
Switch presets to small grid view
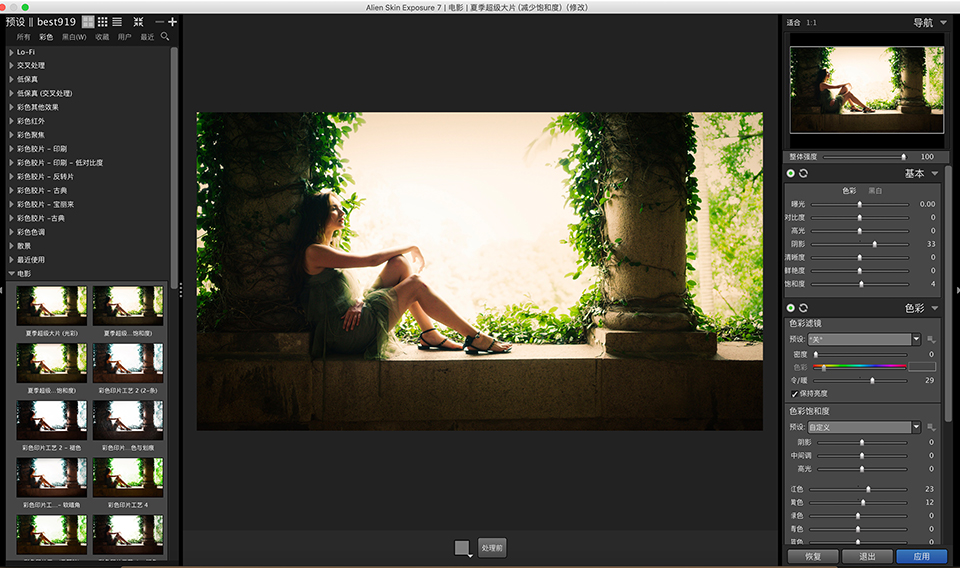(x=103, y=21)
